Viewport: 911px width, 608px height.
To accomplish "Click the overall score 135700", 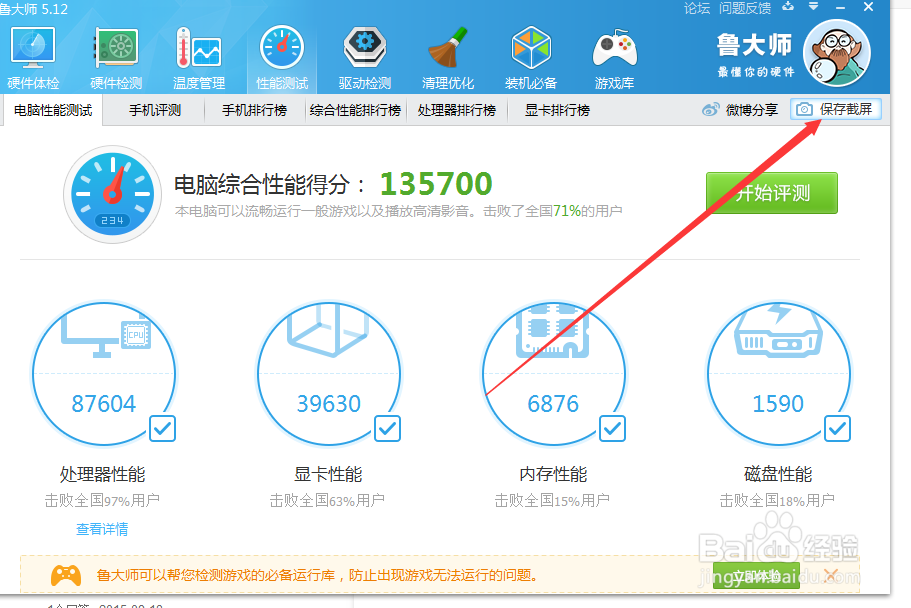I will pyautogui.click(x=436, y=184).
